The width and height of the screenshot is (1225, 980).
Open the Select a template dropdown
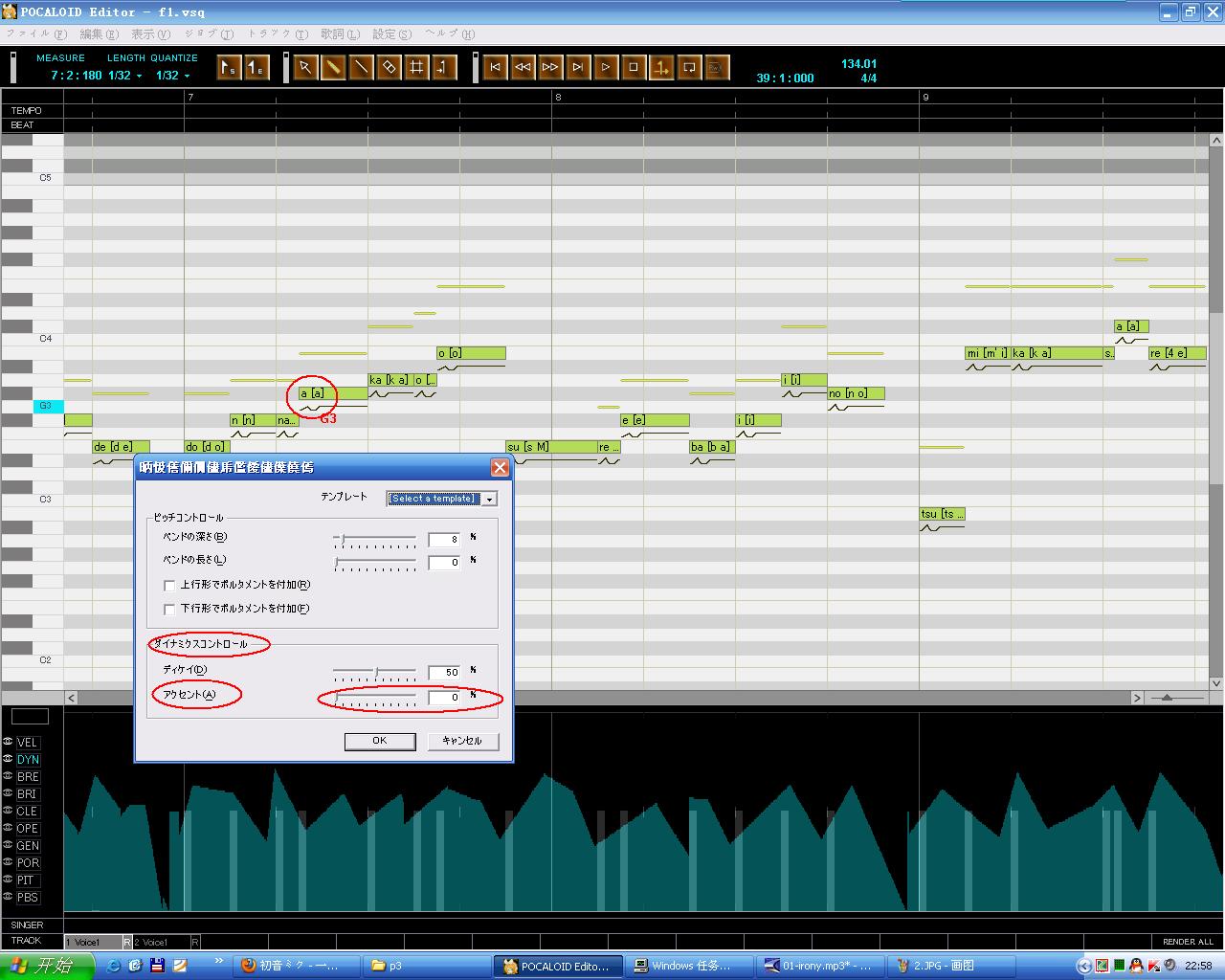tap(441, 499)
